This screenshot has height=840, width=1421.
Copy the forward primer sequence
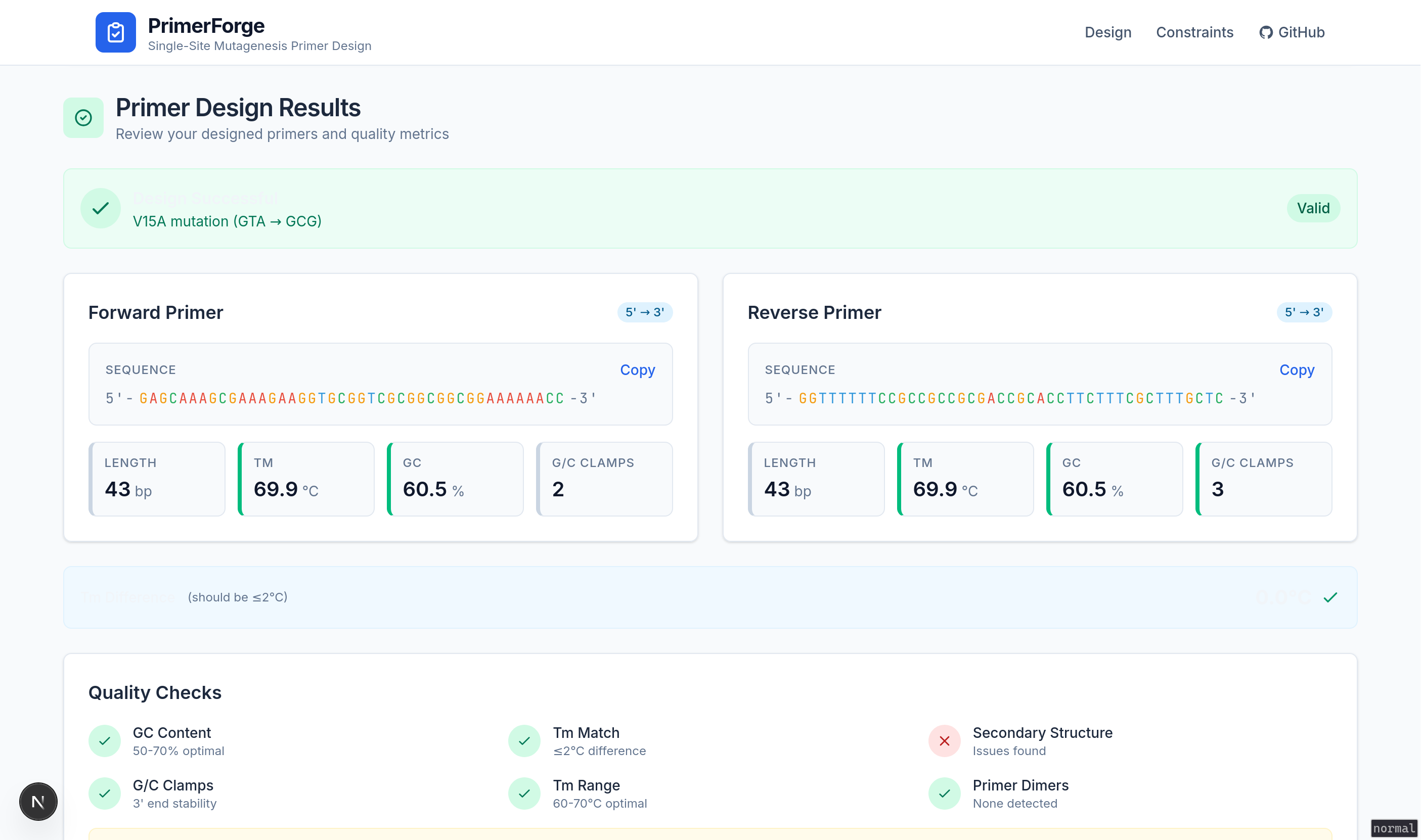click(637, 369)
